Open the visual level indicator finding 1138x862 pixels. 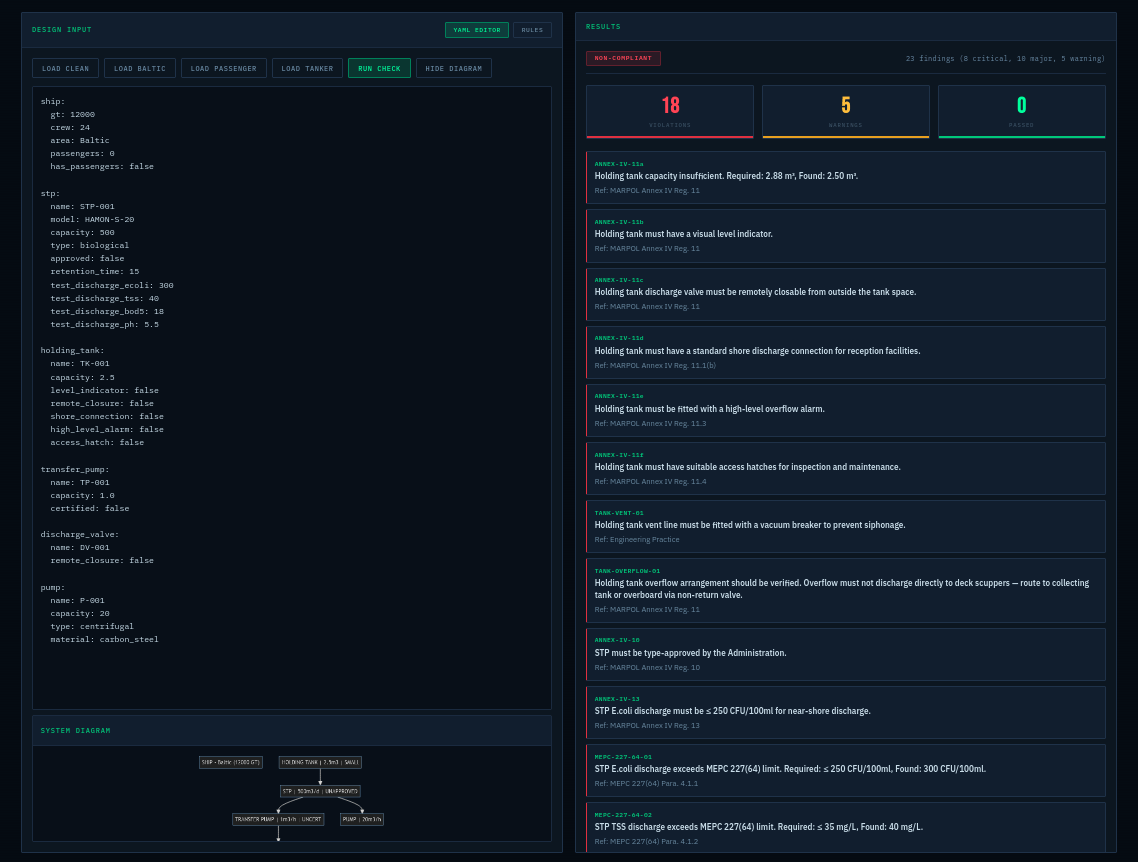pyautogui.click(x=846, y=236)
